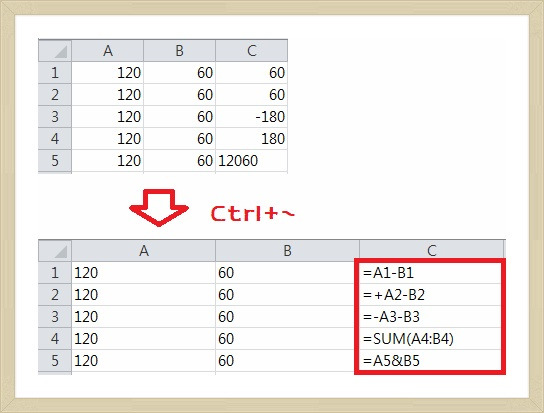Click lower table cell B2 showing 60
The image size is (544, 413).
coord(287,294)
